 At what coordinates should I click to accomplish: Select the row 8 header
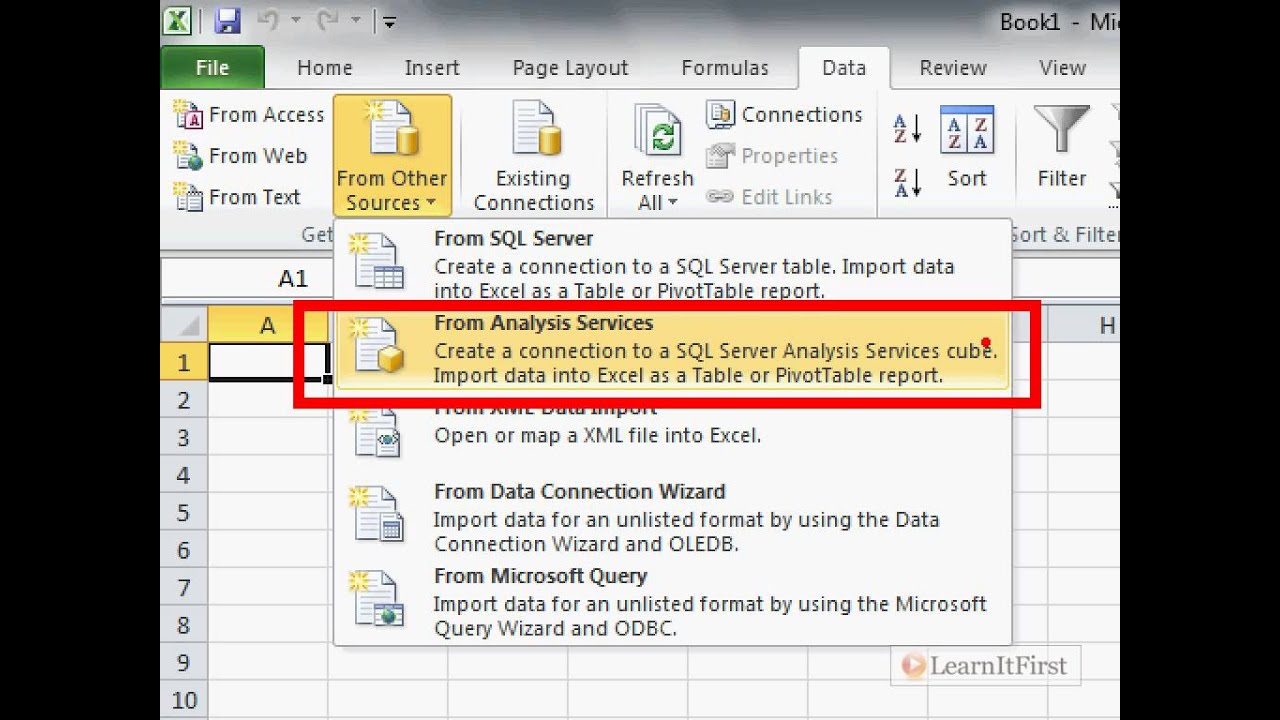coord(184,625)
